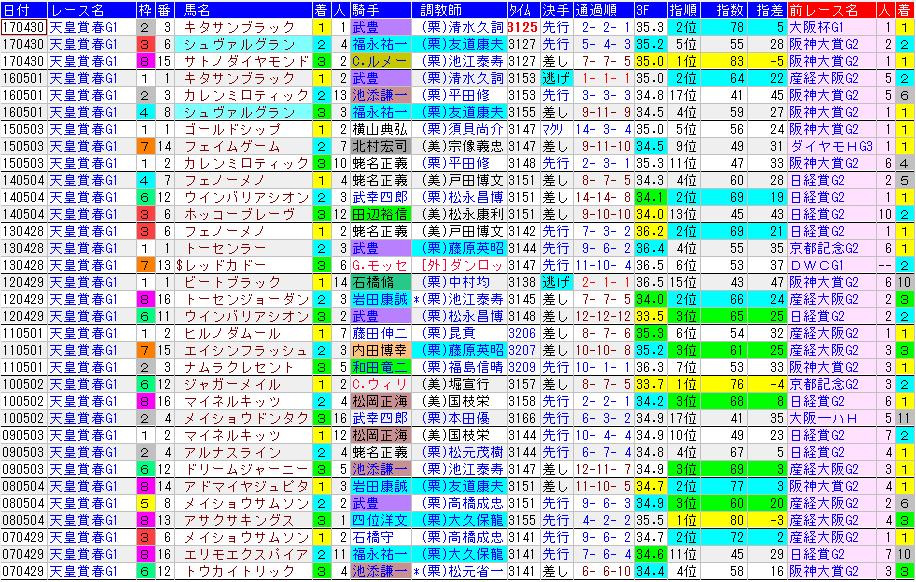Select horse name ヒルノダムール
Viewport: 916px width, 582px height.
233,333
